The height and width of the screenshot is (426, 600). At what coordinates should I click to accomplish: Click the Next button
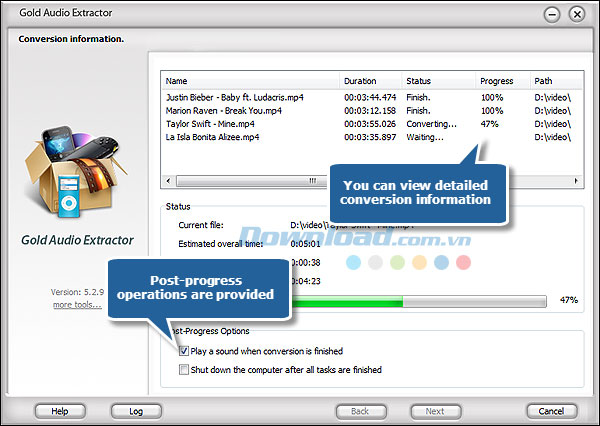tap(435, 411)
